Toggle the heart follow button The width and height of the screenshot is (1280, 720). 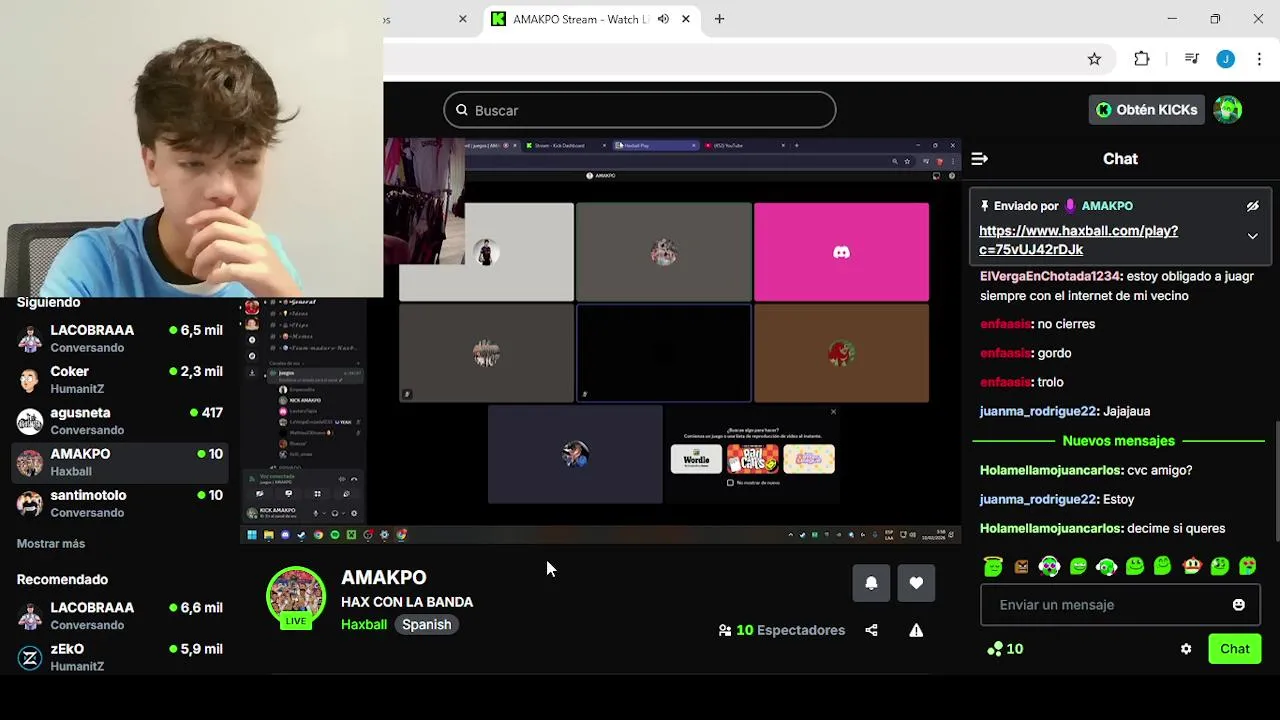(x=916, y=583)
